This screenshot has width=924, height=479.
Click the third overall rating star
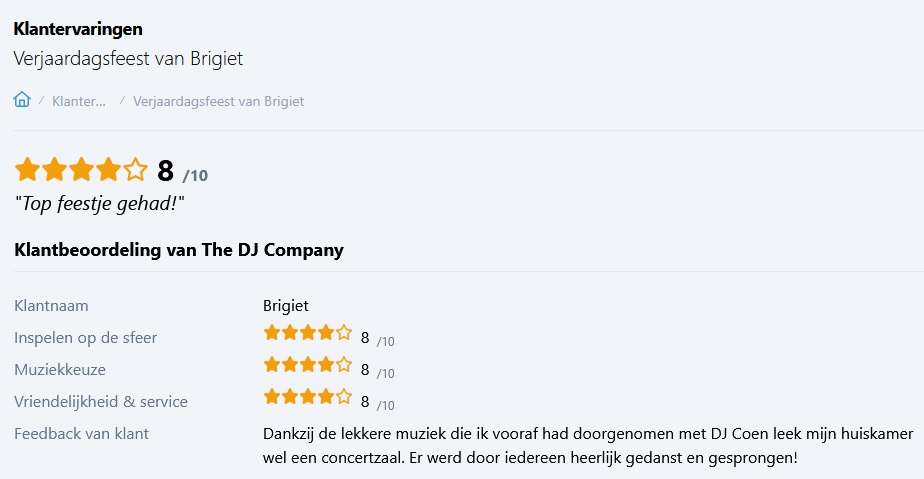[81, 170]
